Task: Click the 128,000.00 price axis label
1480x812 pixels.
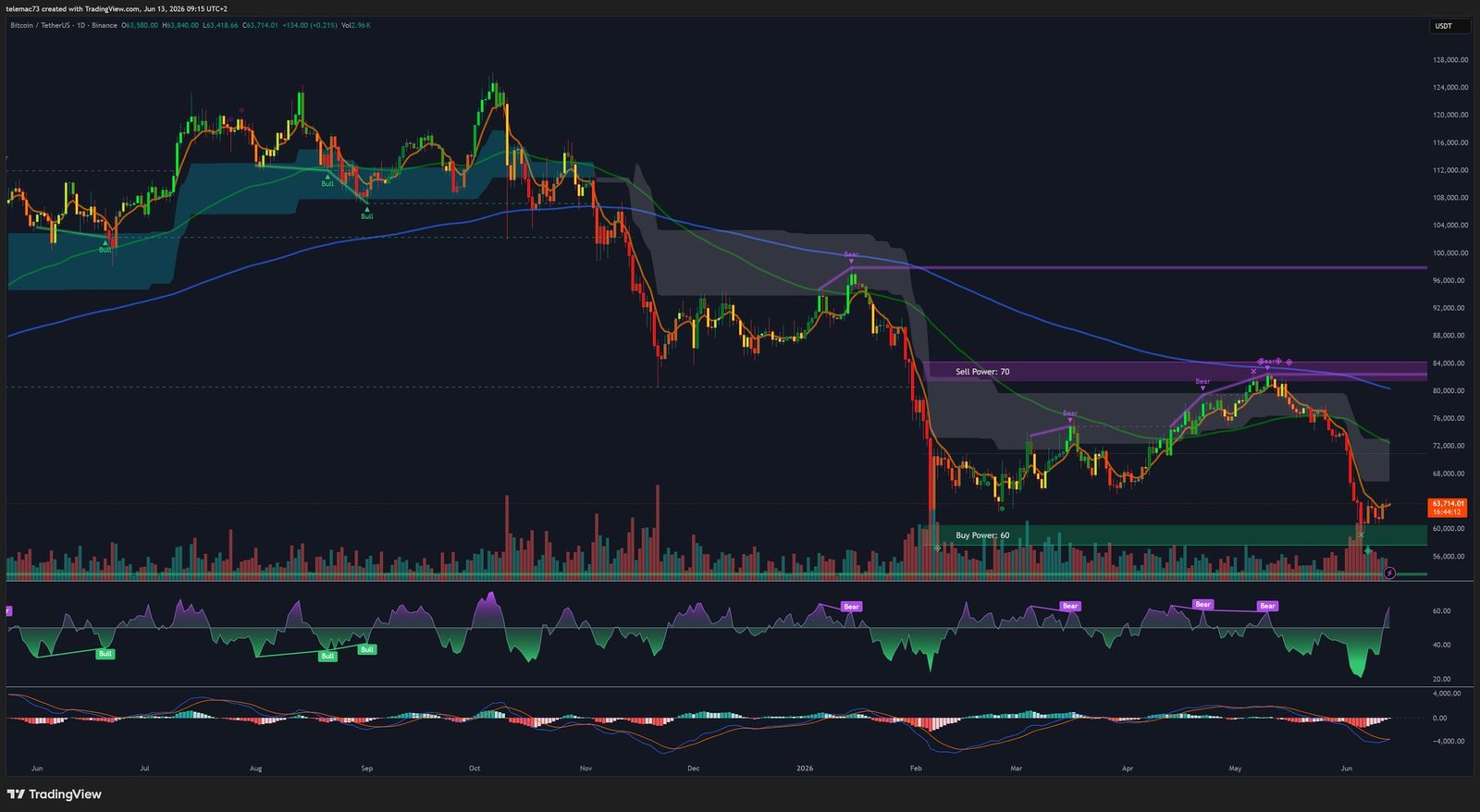Action: pyautogui.click(x=1450, y=60)
